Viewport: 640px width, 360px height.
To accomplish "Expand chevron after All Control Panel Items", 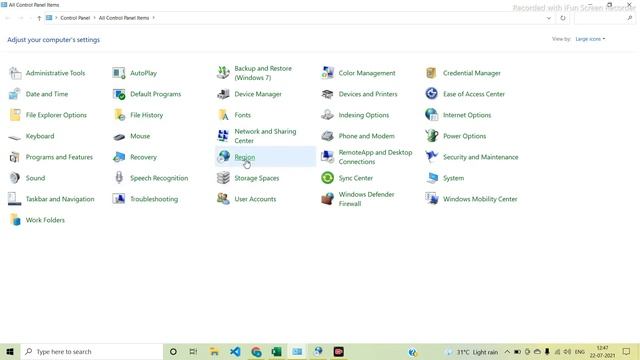I will click(x=153, y=18).
